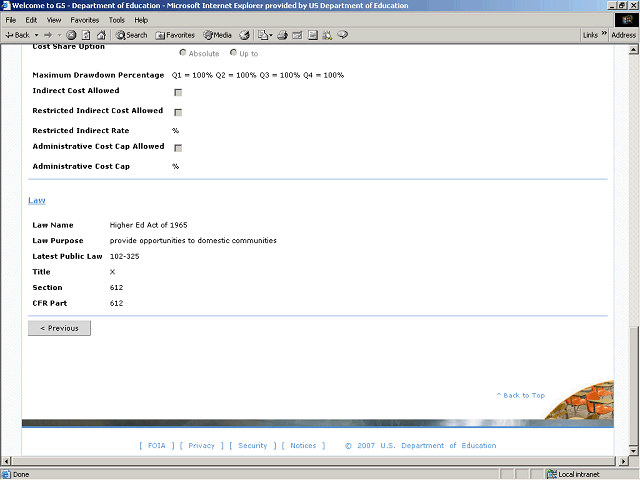Open the Security footer link

pyautogui.click(x=253, y=446)
